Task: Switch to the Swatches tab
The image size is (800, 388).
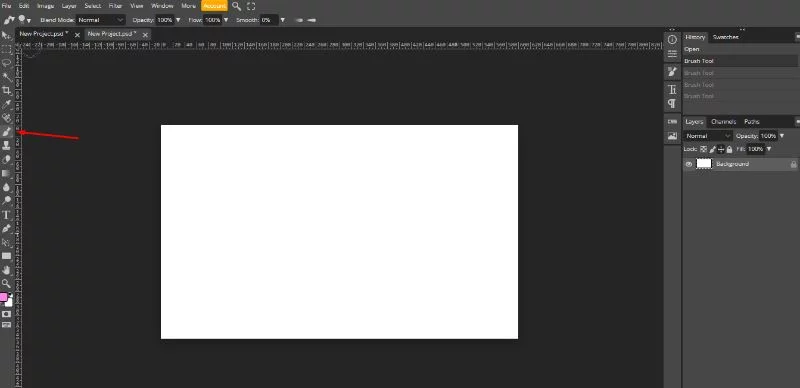Action: tap(725, 37)
